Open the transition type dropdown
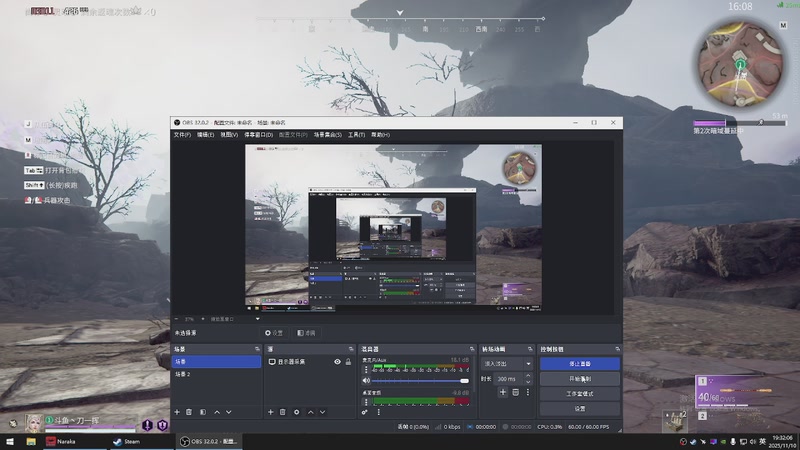The image size is (800, 450). pyautogui.click(x=507, y=364)
